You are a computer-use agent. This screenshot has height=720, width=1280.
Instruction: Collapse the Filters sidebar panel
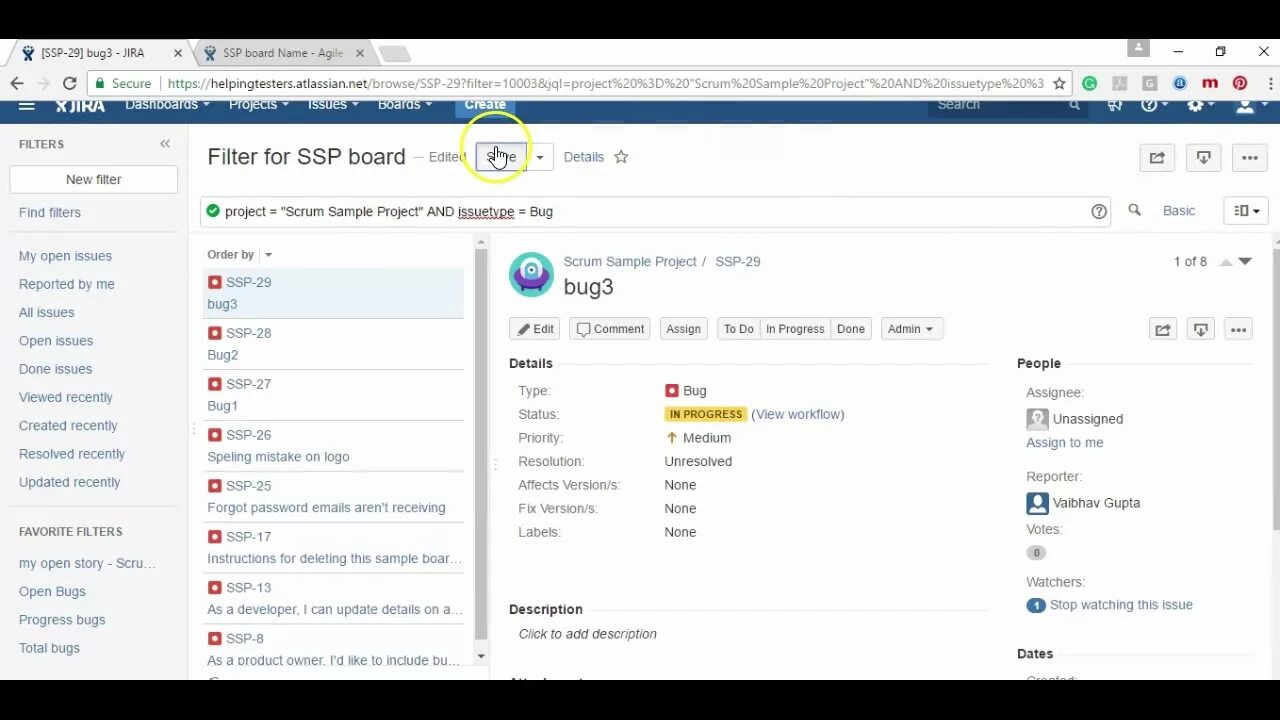(165, 144)
